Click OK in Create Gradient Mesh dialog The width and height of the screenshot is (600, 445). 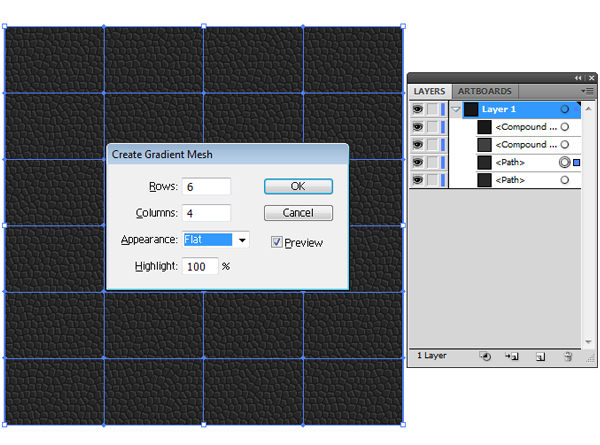click(x=298, y=186)
